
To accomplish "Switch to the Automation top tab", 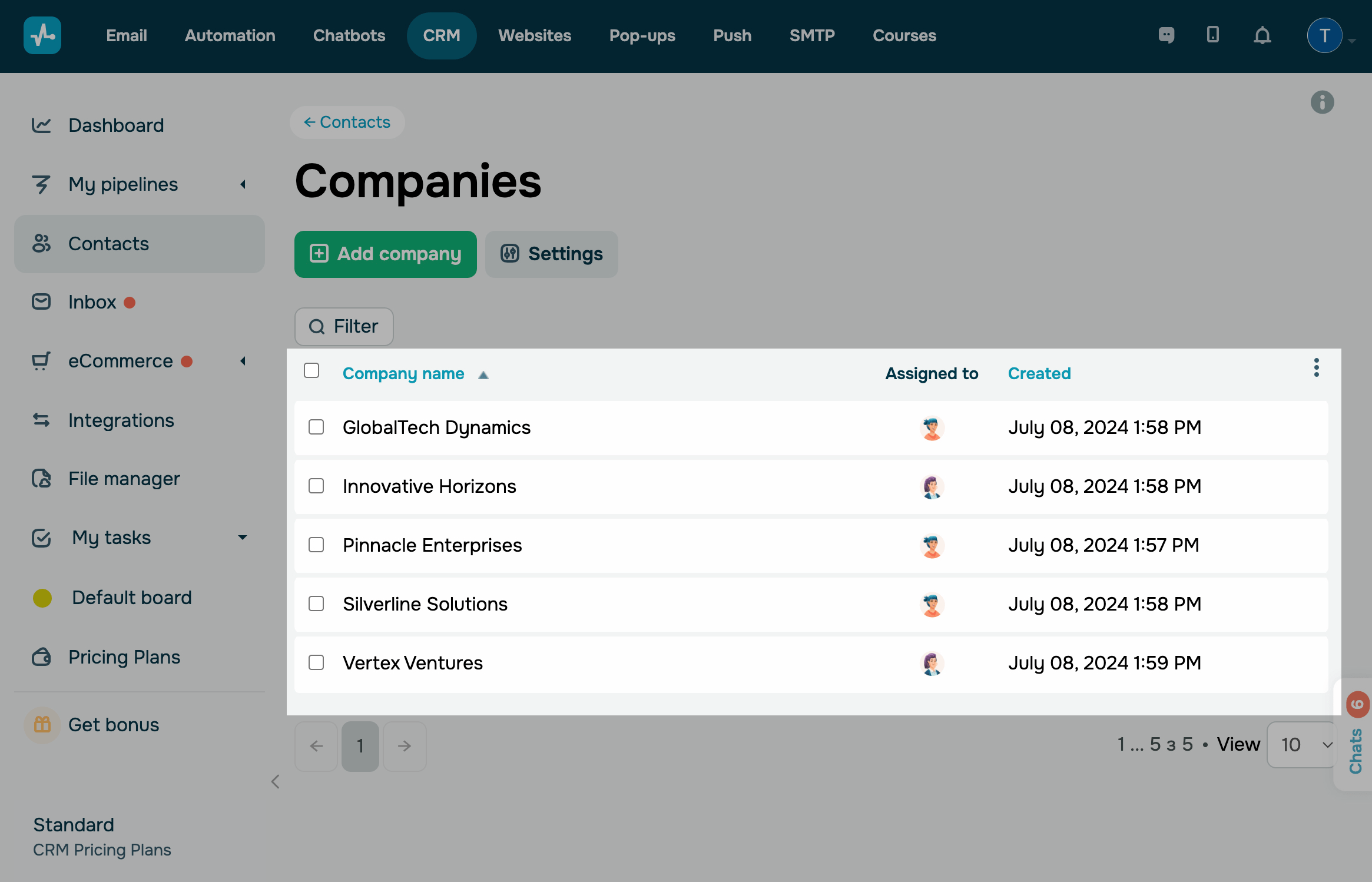I will (x=230, y=35).
